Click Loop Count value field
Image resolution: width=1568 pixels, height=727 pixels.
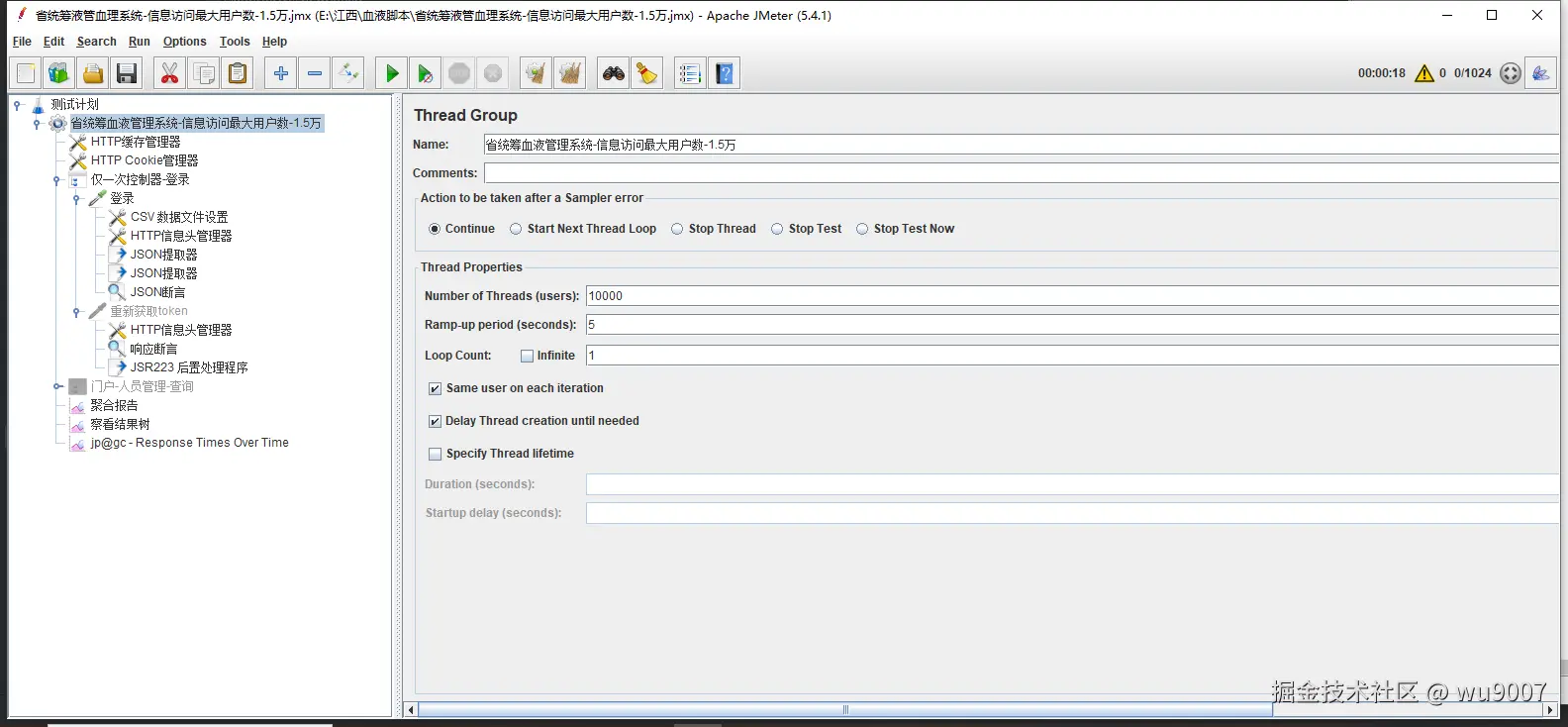[1072, 356]
